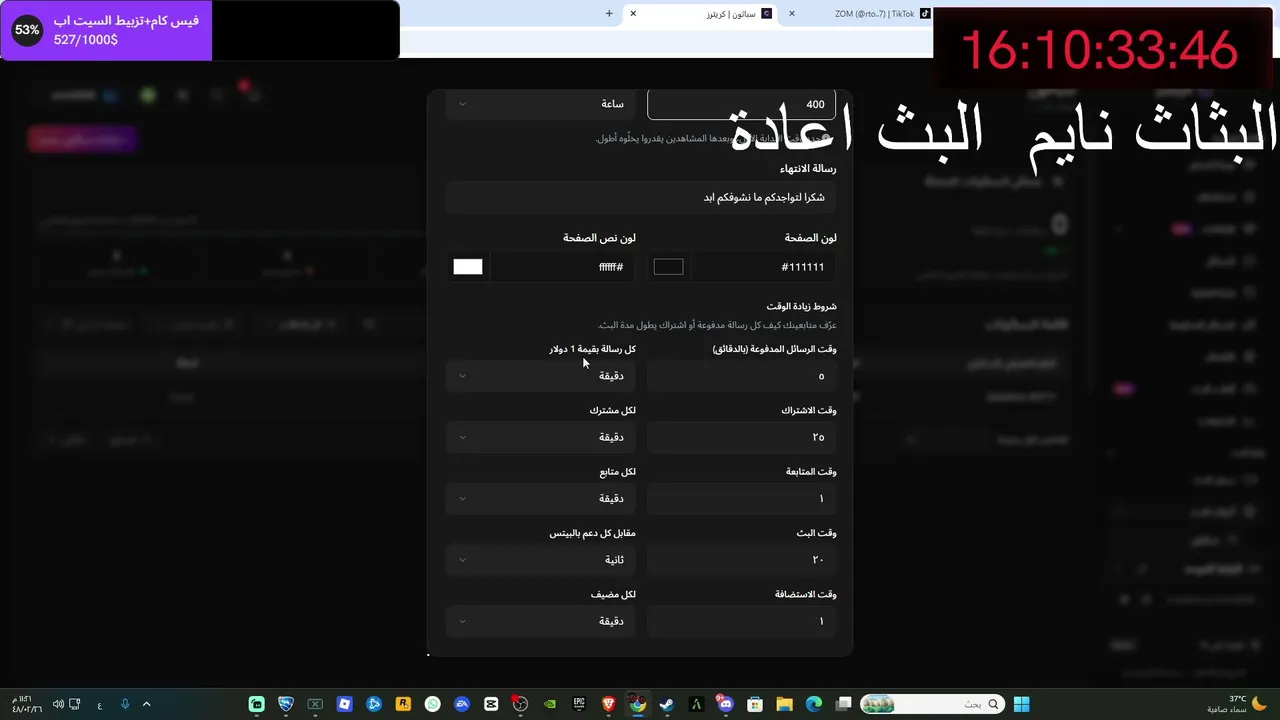
Task: Click the end message text field
Action: (641, 198)
